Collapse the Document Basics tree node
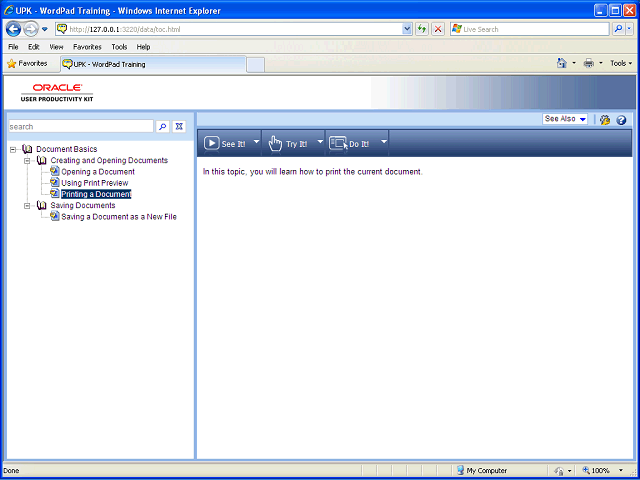Image resolution: width=640 pixels, height=480 pixels. pos(13,149)
